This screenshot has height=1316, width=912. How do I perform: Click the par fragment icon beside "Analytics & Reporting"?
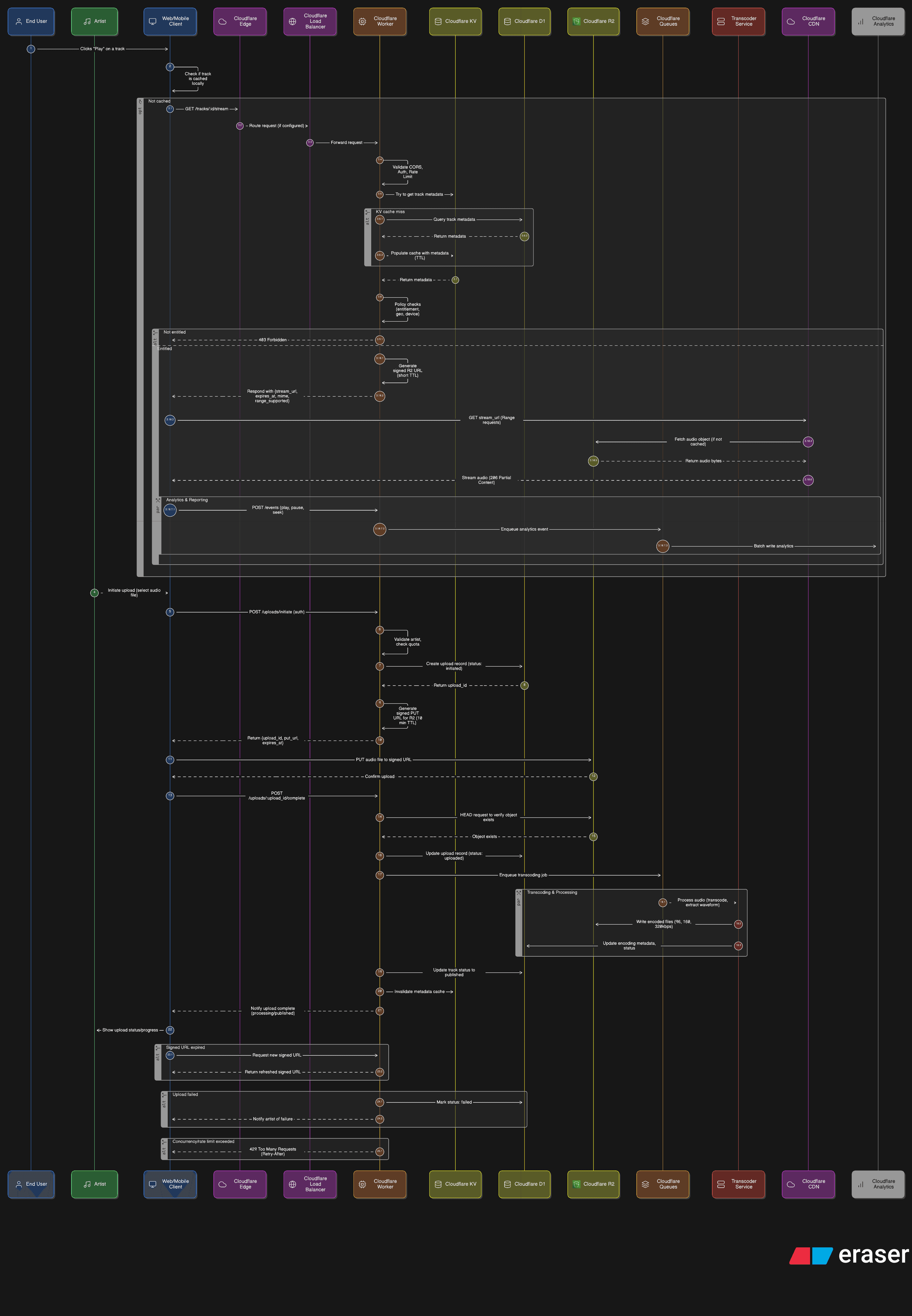[x=158, y=500]
